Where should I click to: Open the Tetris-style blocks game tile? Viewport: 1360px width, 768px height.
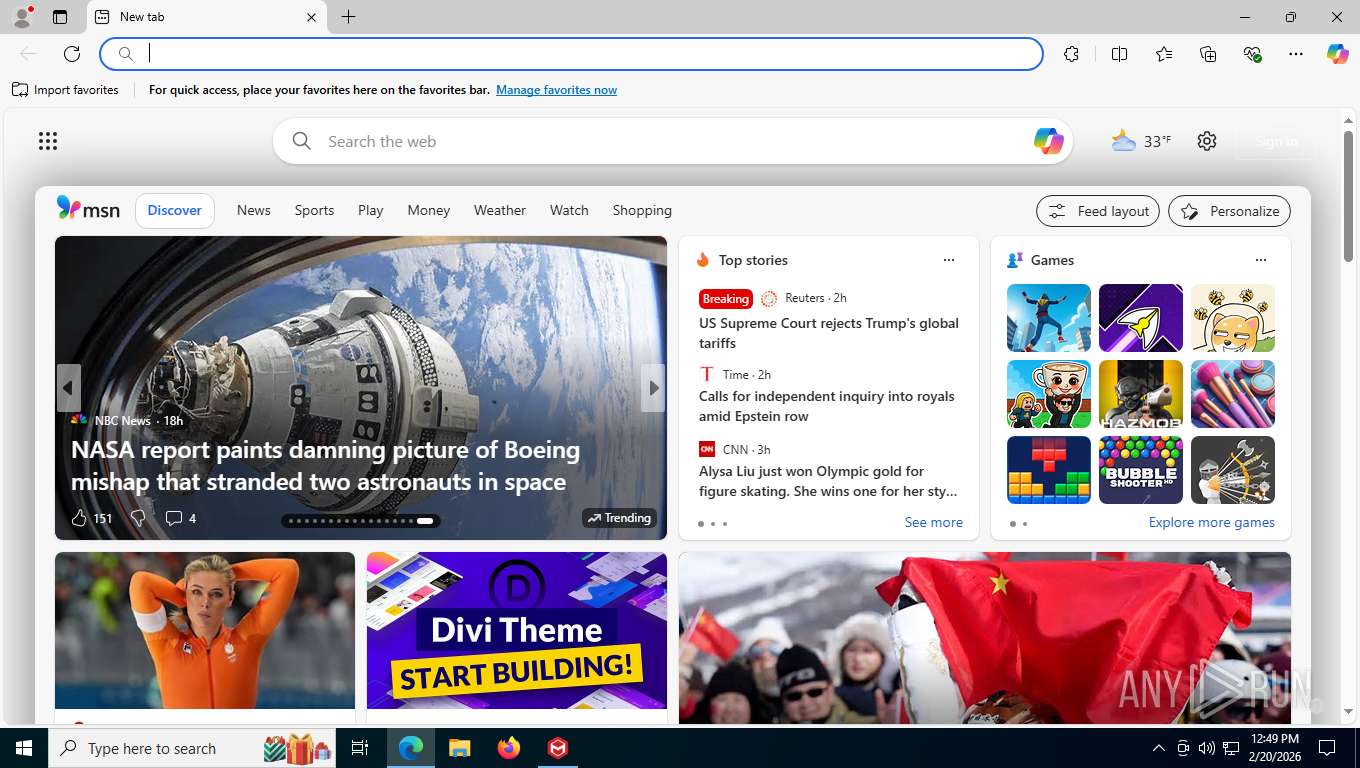(x=1049, y=470)
